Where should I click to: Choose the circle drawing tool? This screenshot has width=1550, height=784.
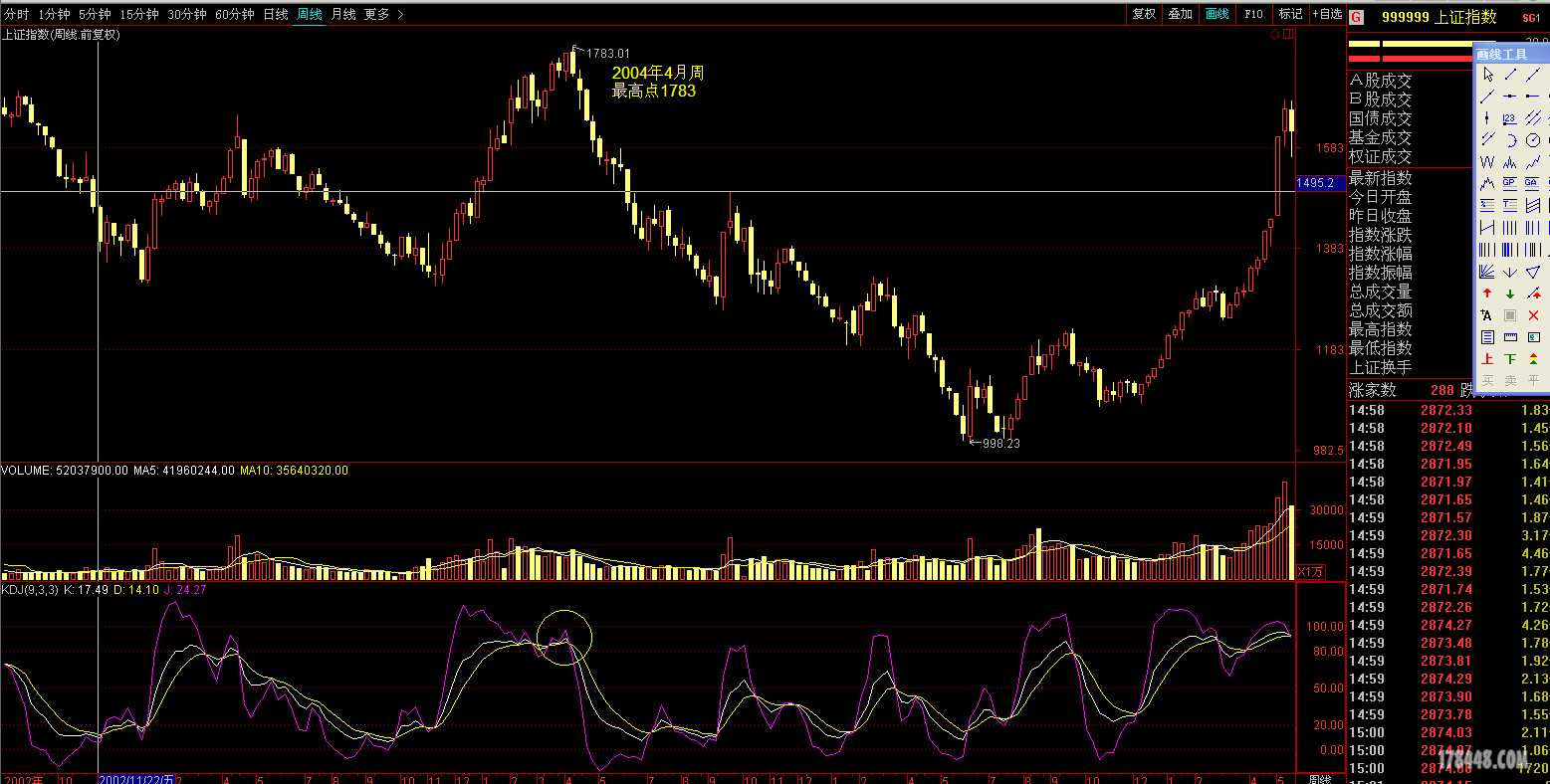(1533, 139)
